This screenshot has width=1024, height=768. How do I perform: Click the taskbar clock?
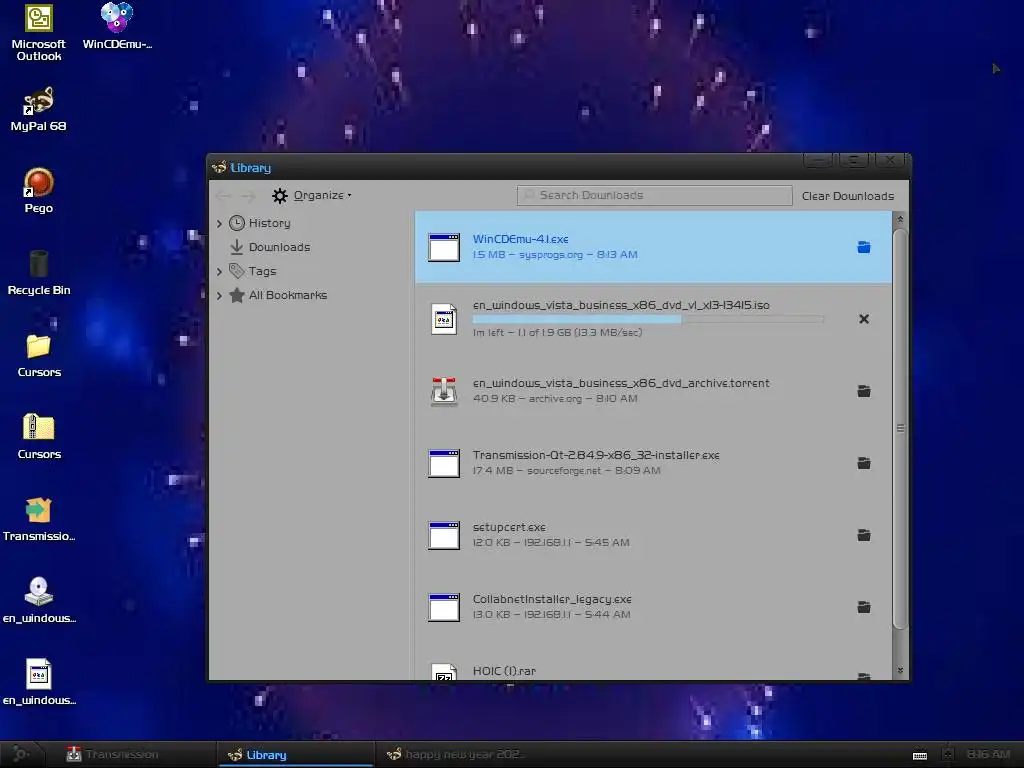click(x=988, y=754)
